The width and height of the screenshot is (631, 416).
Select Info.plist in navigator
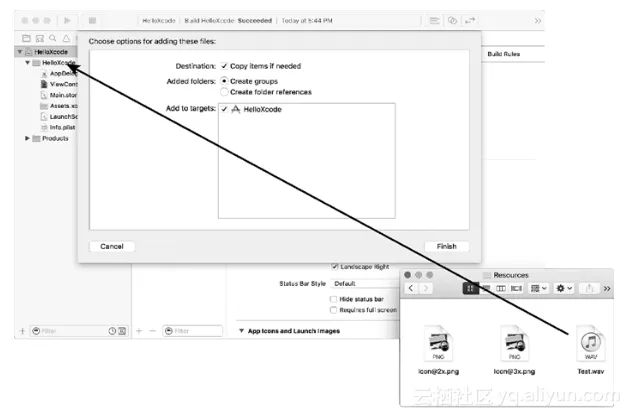58,128
